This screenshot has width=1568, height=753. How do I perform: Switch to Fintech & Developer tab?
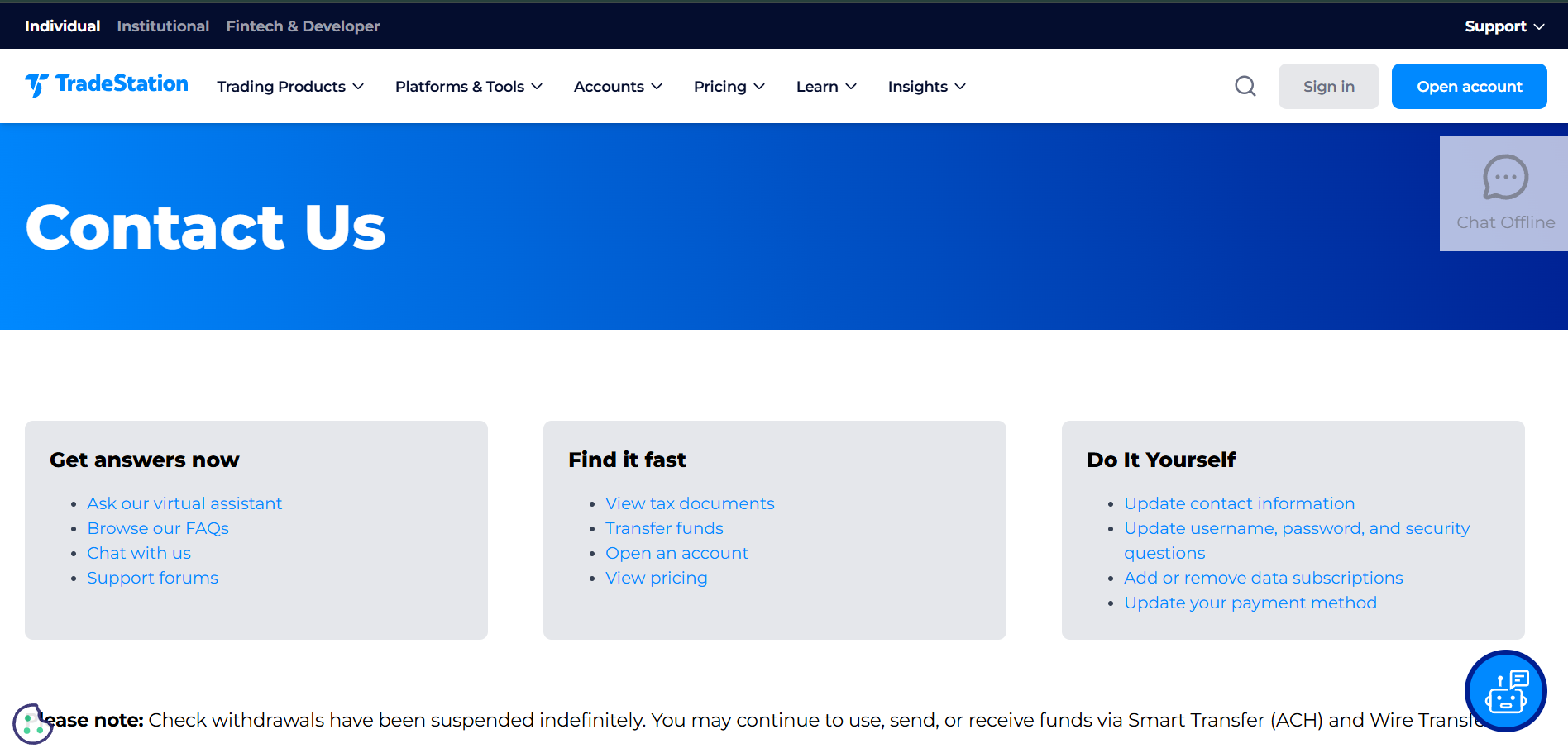point(303,26)
